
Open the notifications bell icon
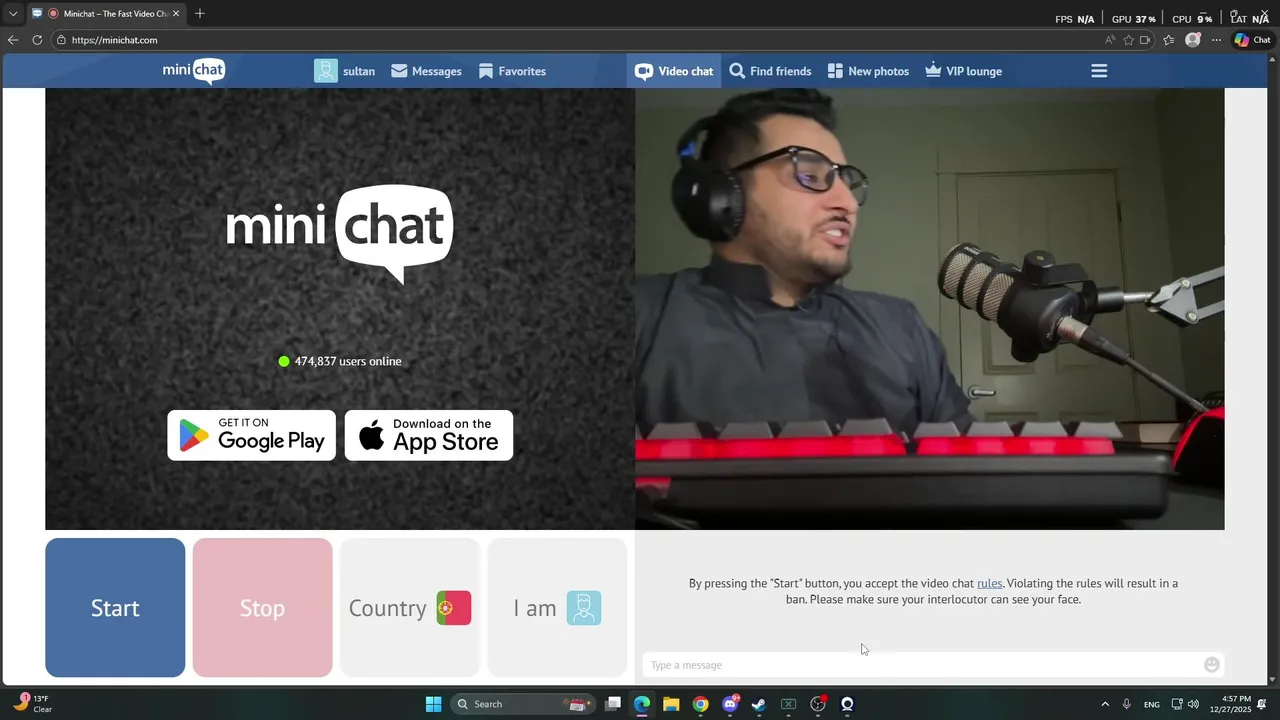[1262, 704]
